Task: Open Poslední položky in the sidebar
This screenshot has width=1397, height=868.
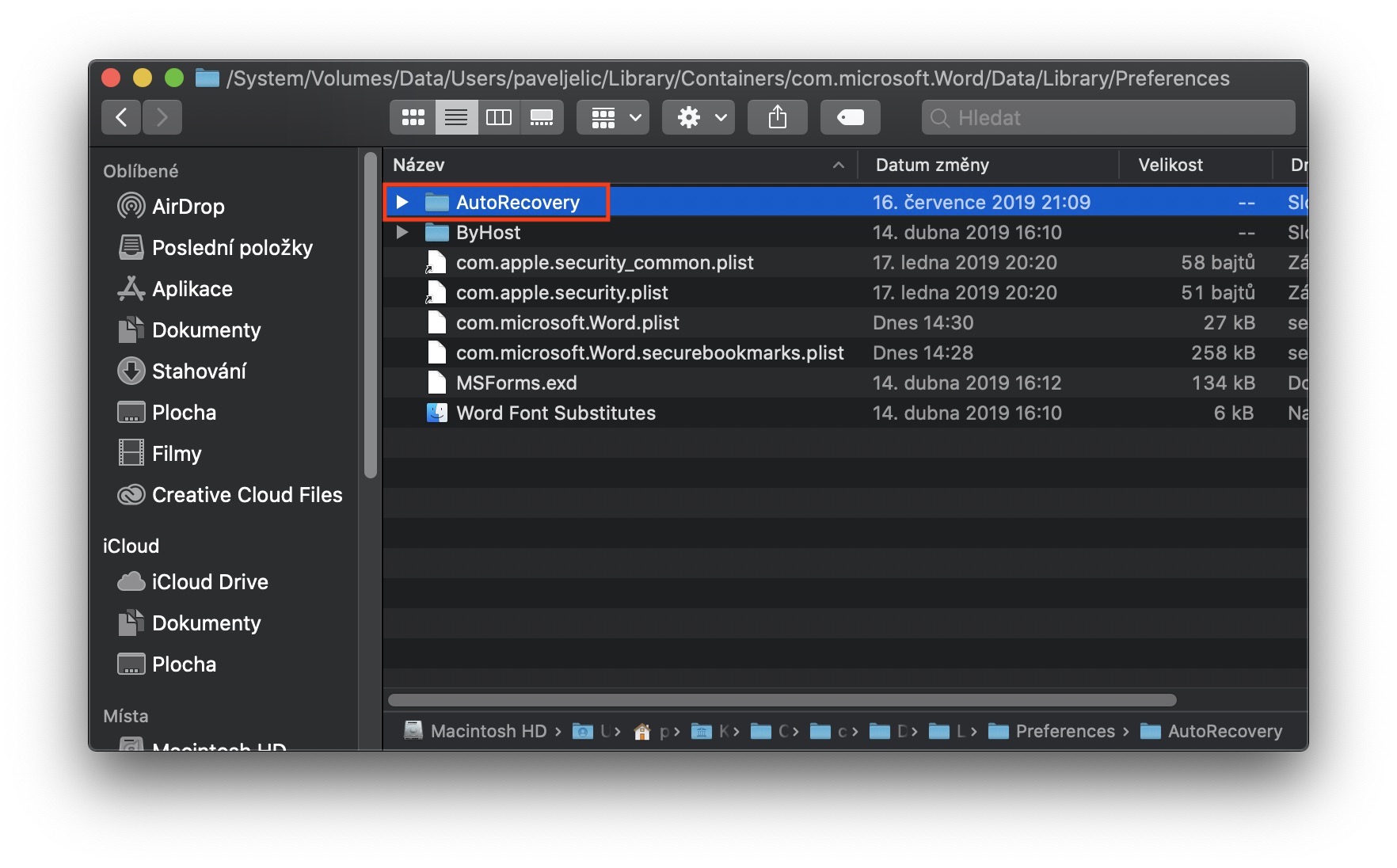Action: (215, 247)
